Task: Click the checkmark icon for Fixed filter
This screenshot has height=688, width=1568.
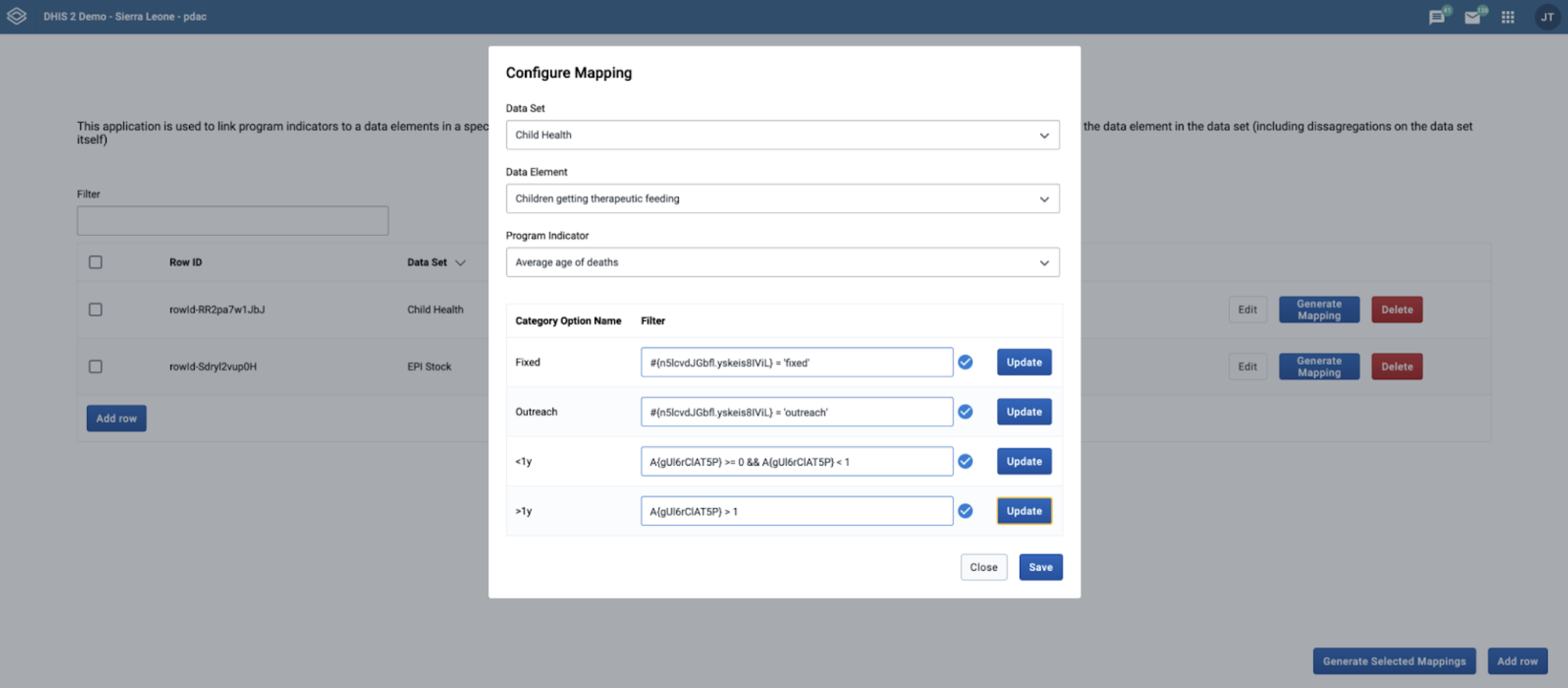Action: click(x=965, y=362)
